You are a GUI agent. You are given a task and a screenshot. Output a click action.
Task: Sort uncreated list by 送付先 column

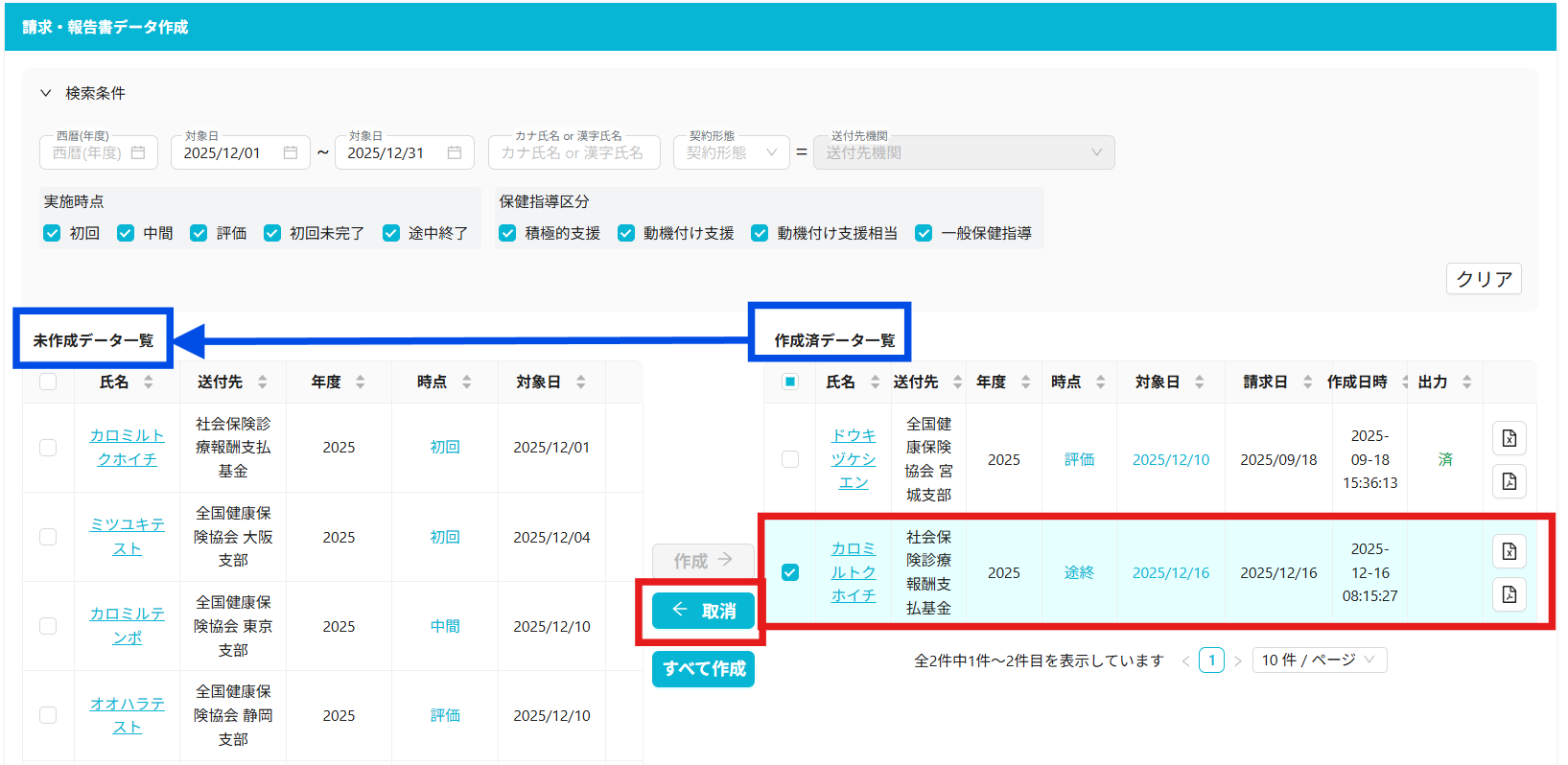(262, 382)
